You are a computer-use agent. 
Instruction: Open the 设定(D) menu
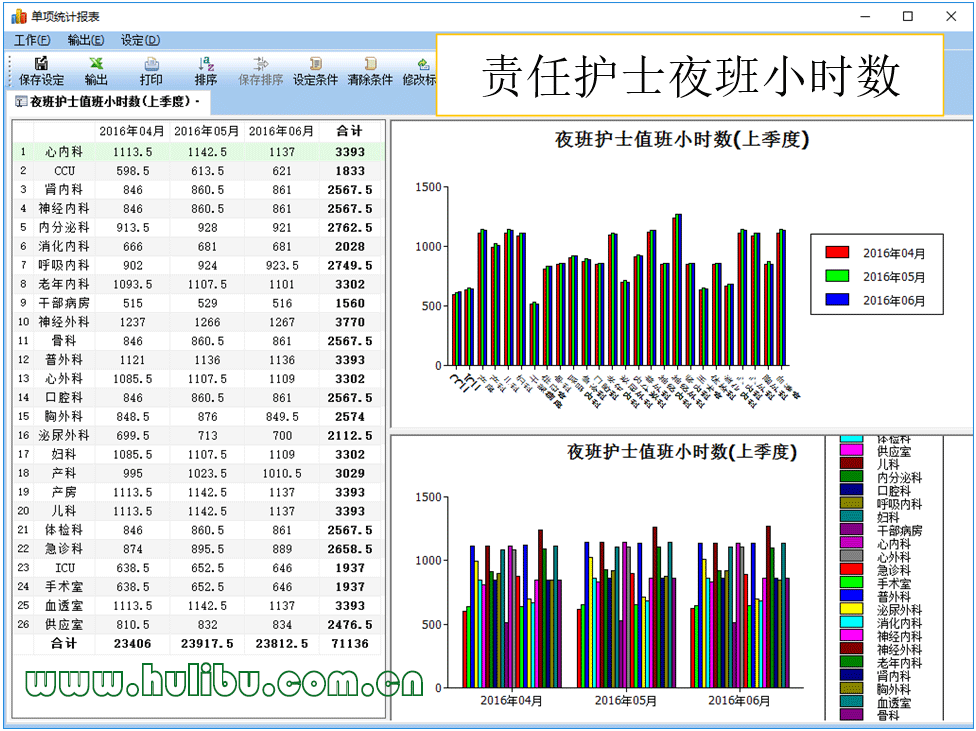140,40
